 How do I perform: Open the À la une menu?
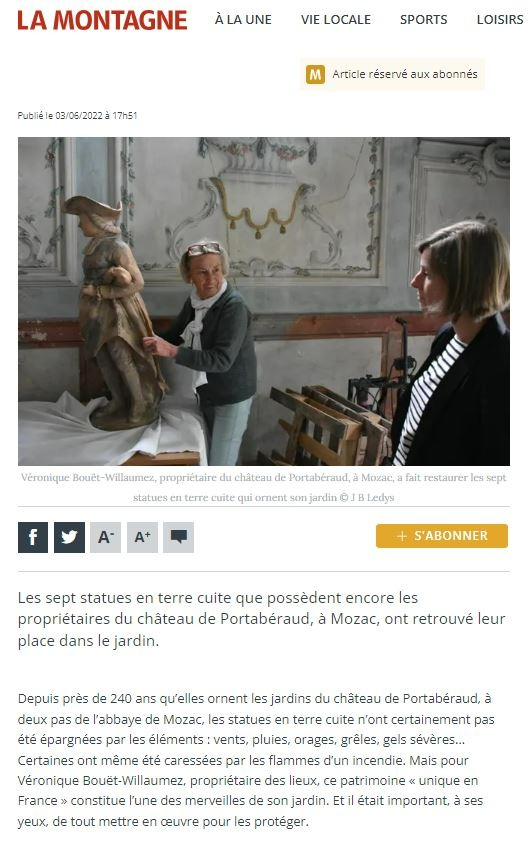[x=243, y=19]
